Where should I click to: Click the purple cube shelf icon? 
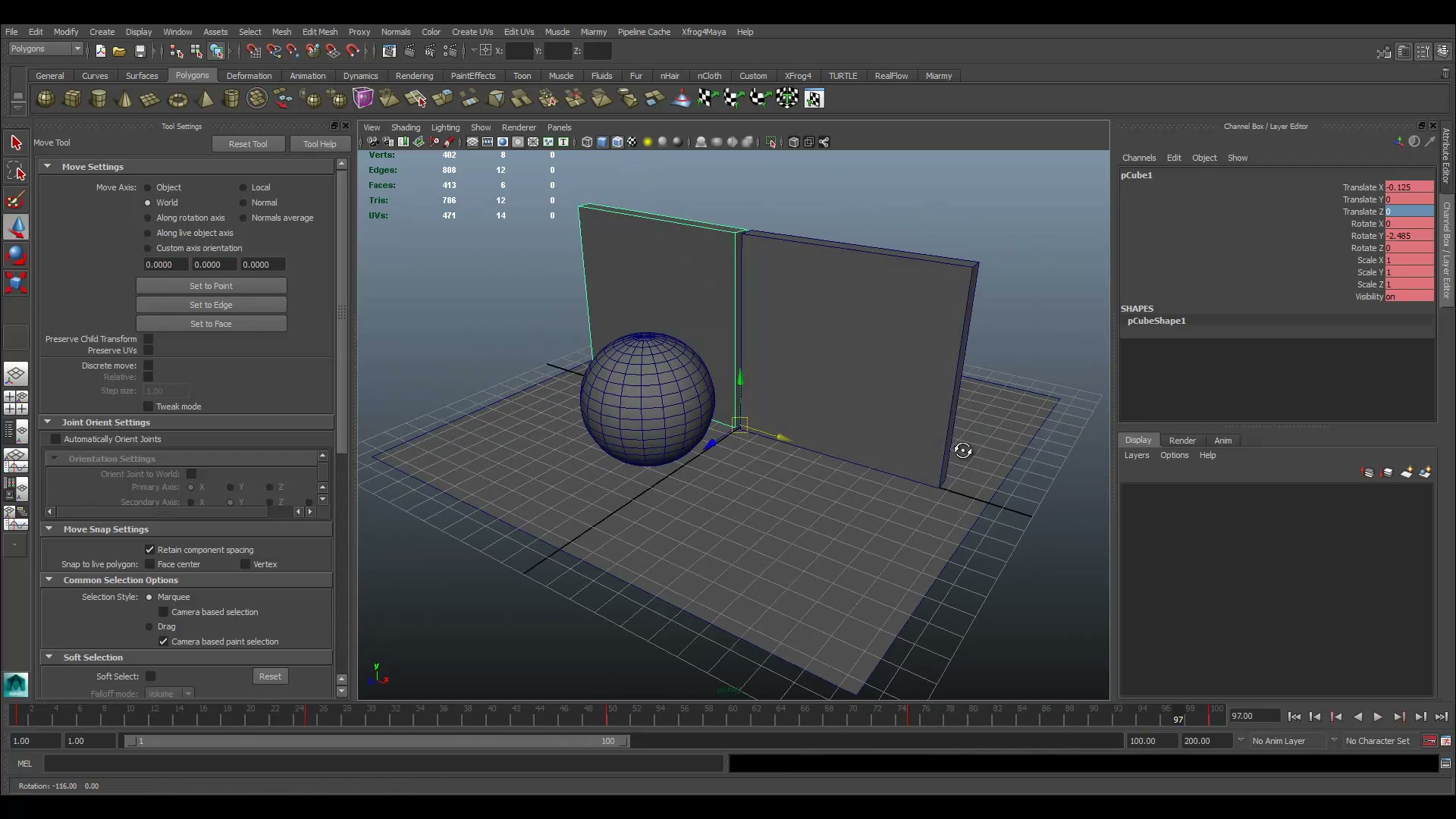363,99
